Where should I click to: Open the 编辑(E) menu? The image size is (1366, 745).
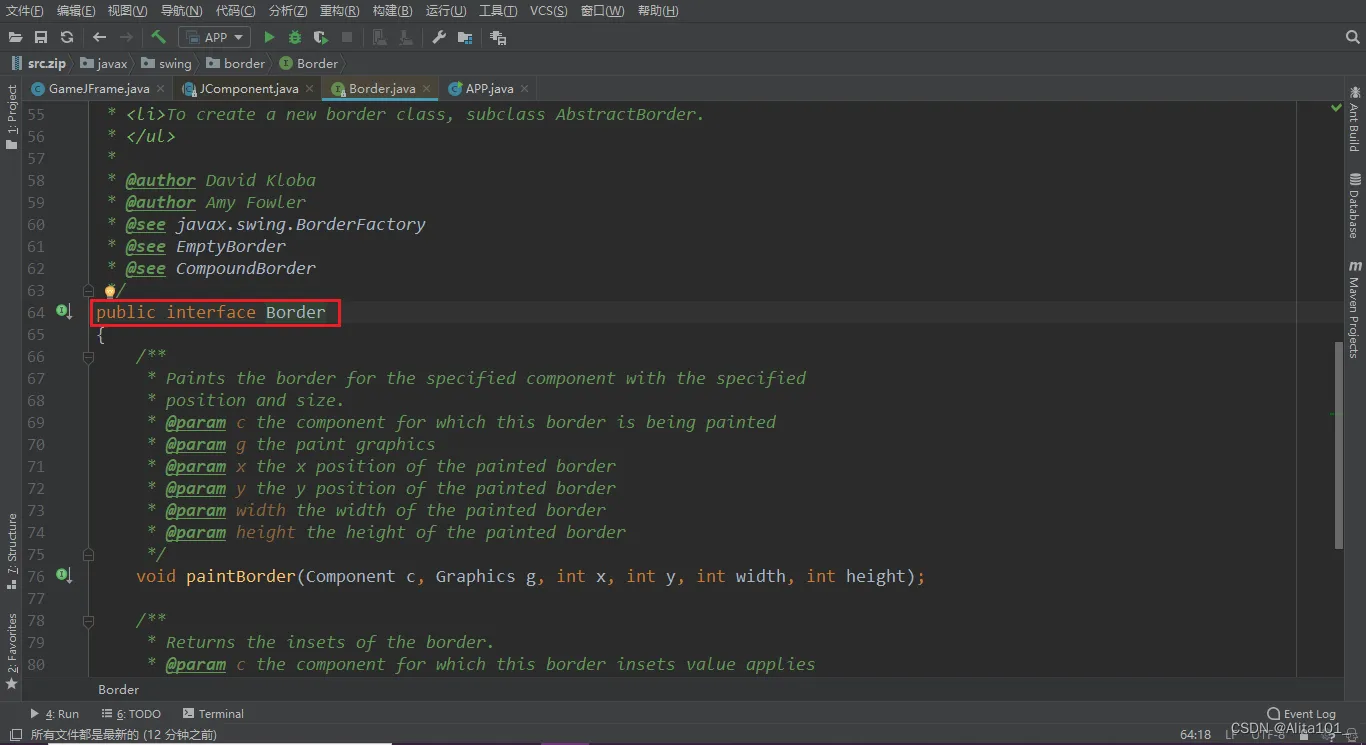(x=76, y=11)
